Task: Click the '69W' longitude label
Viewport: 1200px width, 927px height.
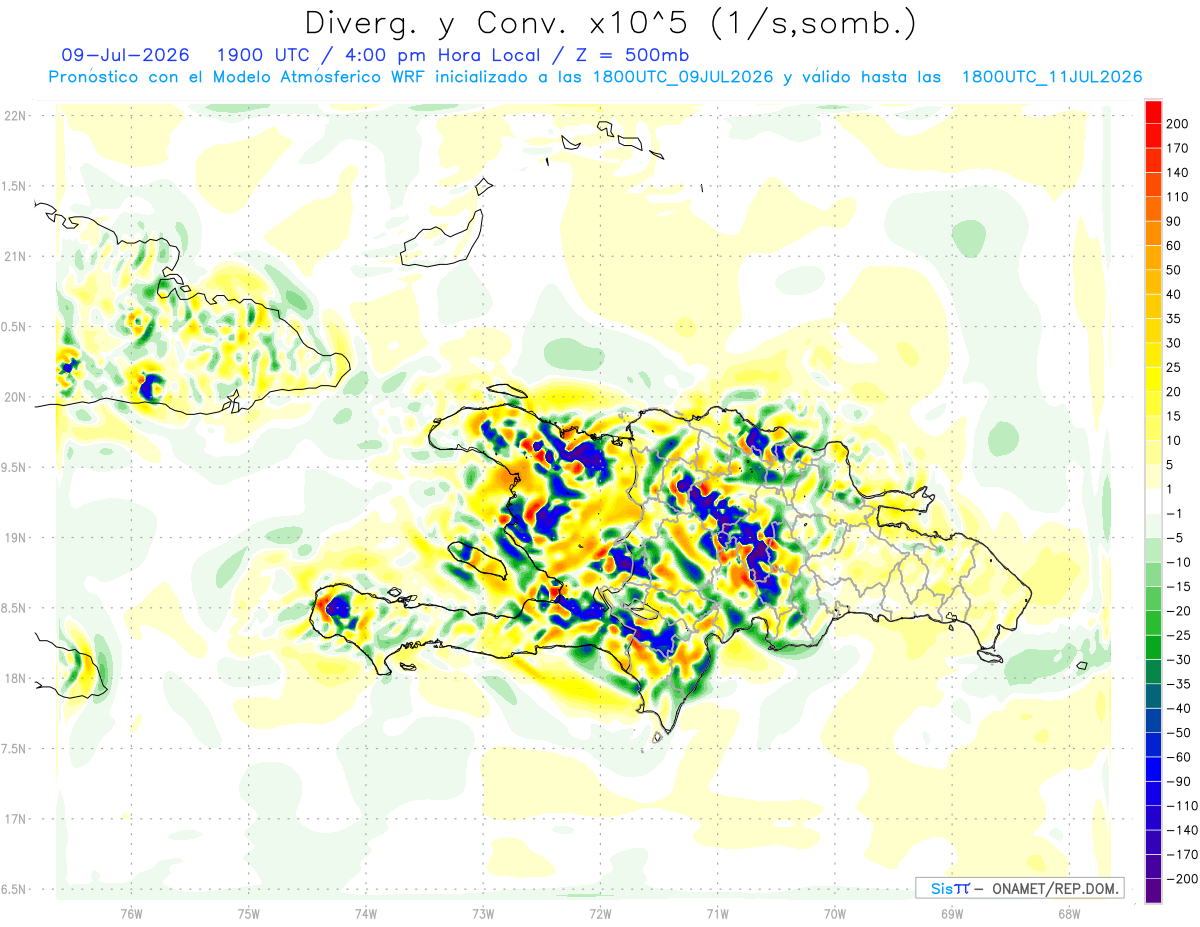Action: coord(952,914)
